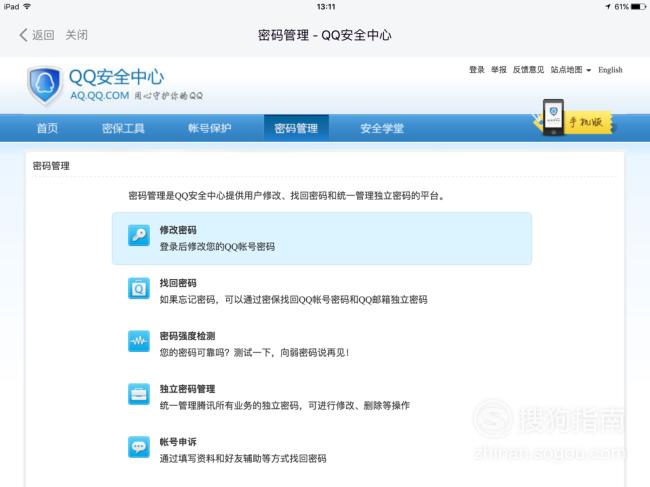Tap the location arrow status icon
This screenshot has width=650, height=487.
tap(608, 7)
